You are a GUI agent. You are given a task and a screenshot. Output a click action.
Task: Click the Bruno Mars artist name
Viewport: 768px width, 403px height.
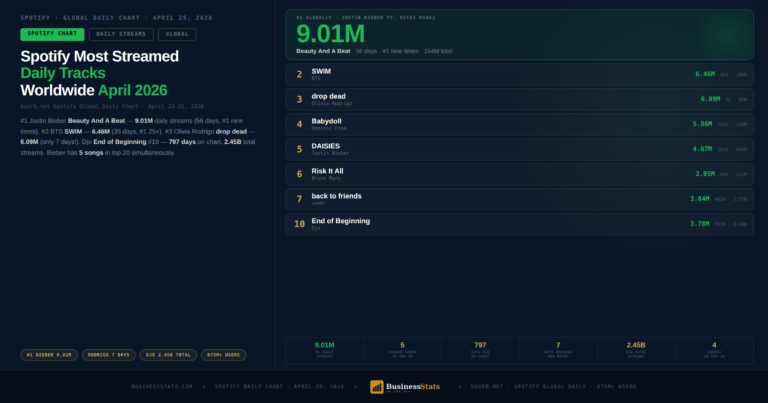pyautogui.click(x=326, y=178)
